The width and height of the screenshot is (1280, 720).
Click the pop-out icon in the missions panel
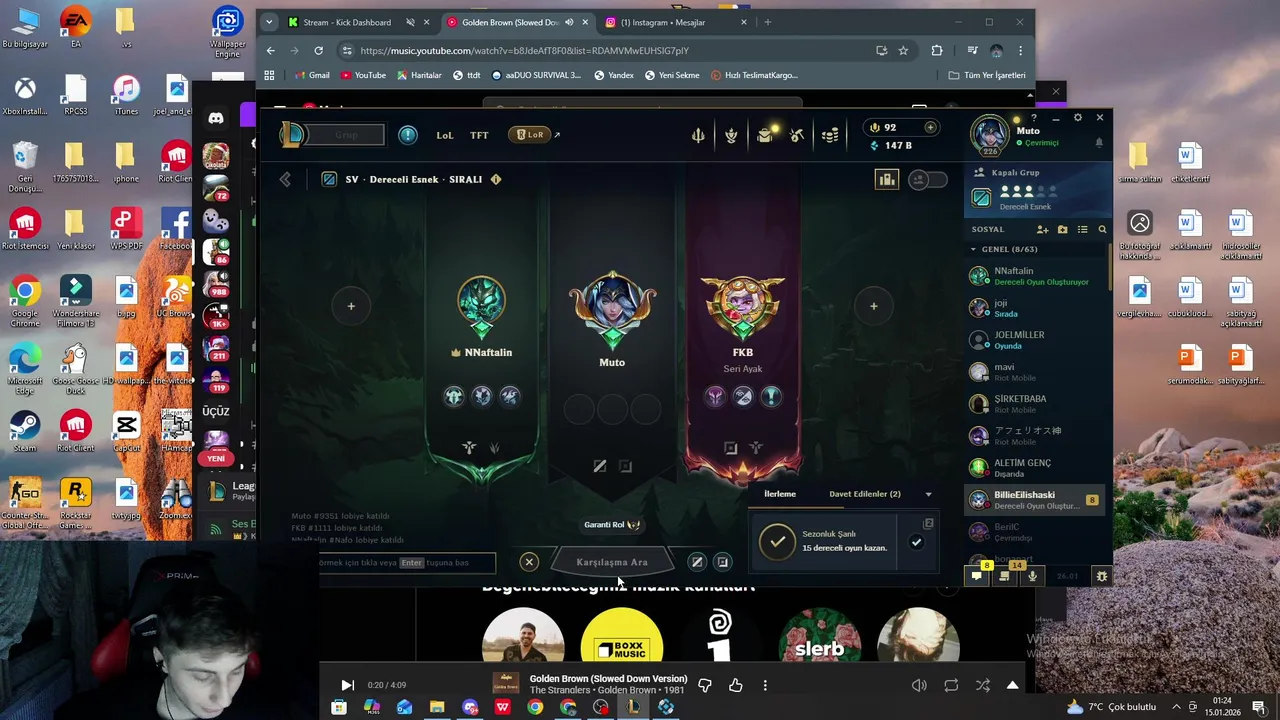point(928,524)
